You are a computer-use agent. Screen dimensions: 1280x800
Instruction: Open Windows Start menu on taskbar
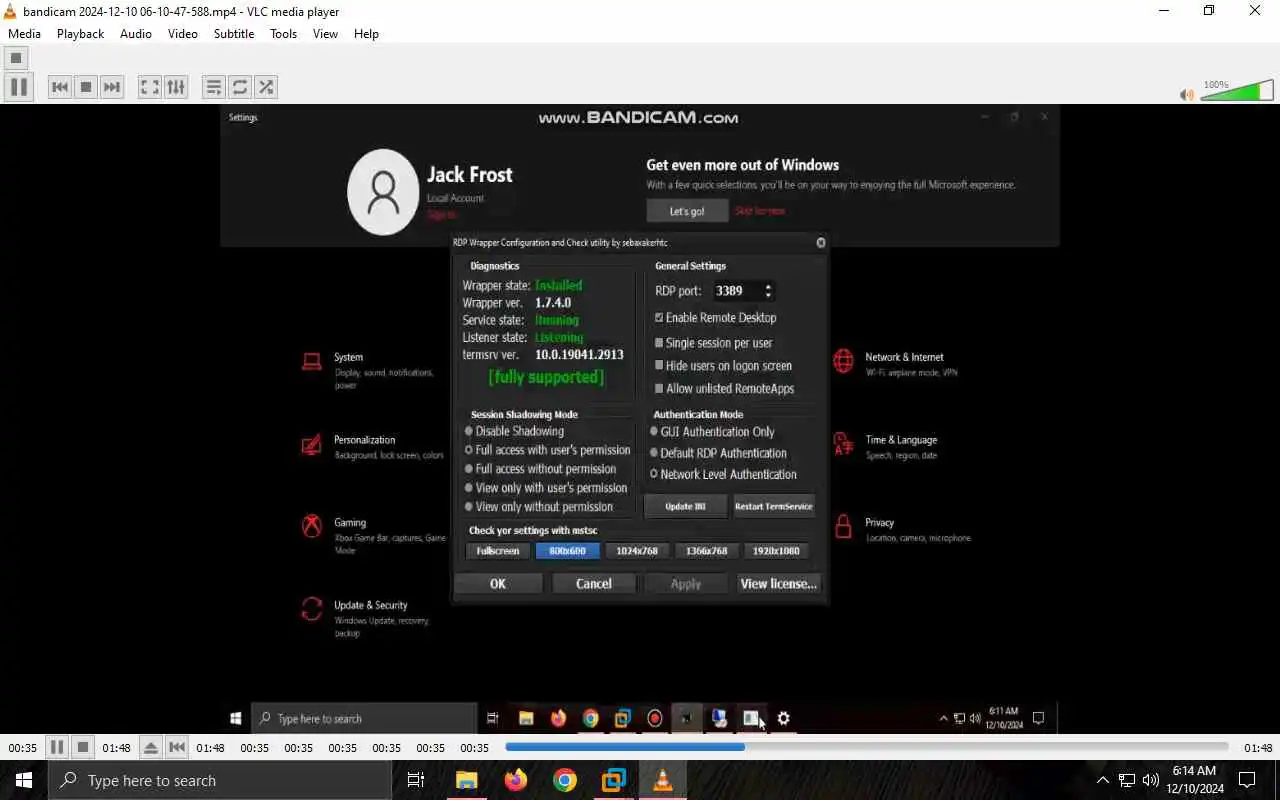24,780
